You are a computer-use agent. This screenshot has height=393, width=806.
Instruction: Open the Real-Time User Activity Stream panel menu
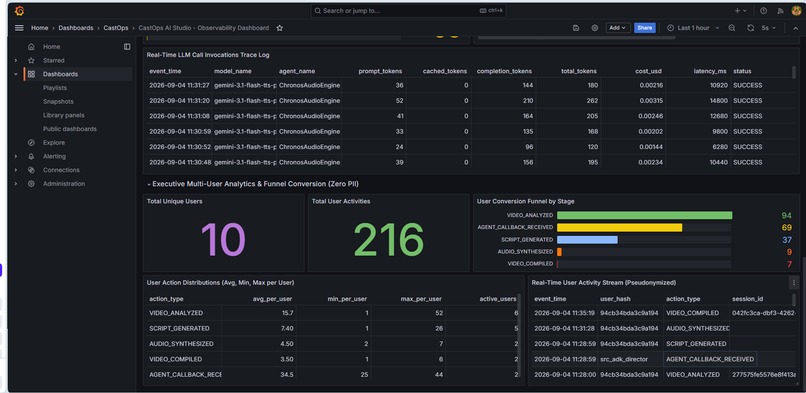point(794,283)
